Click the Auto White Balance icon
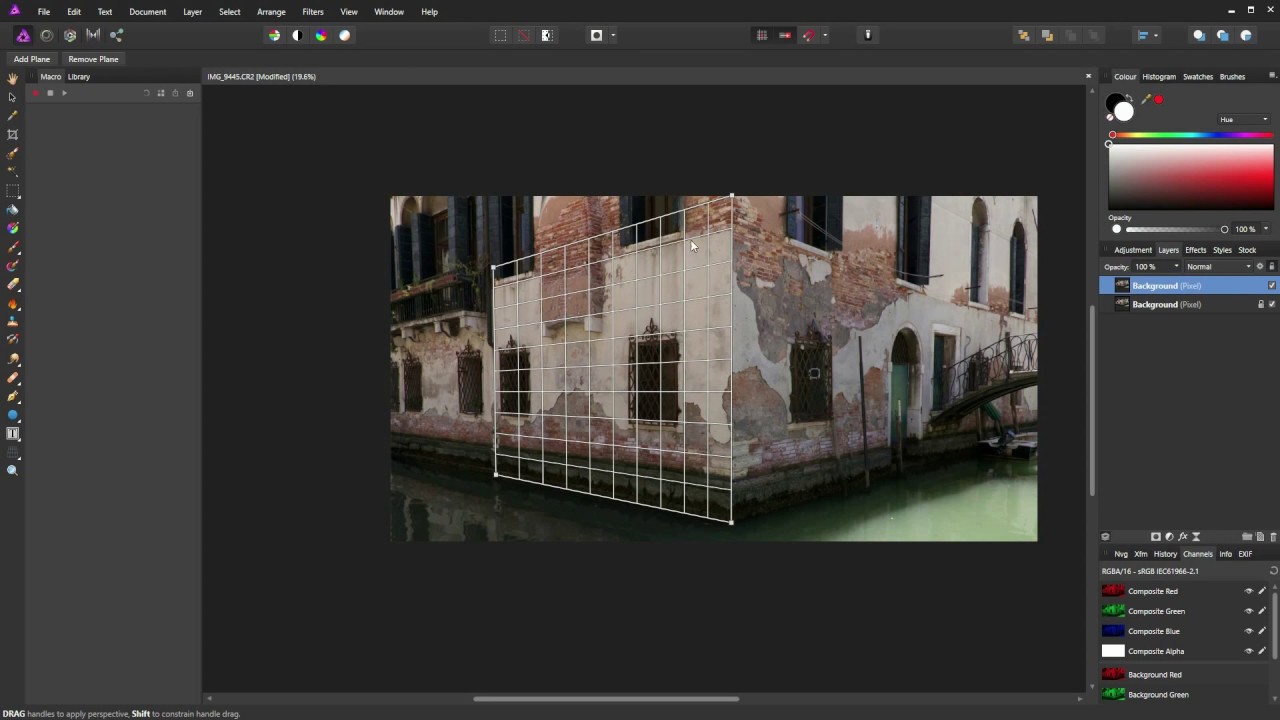This screenshot has width=1280, height=720. click(345, 35)
